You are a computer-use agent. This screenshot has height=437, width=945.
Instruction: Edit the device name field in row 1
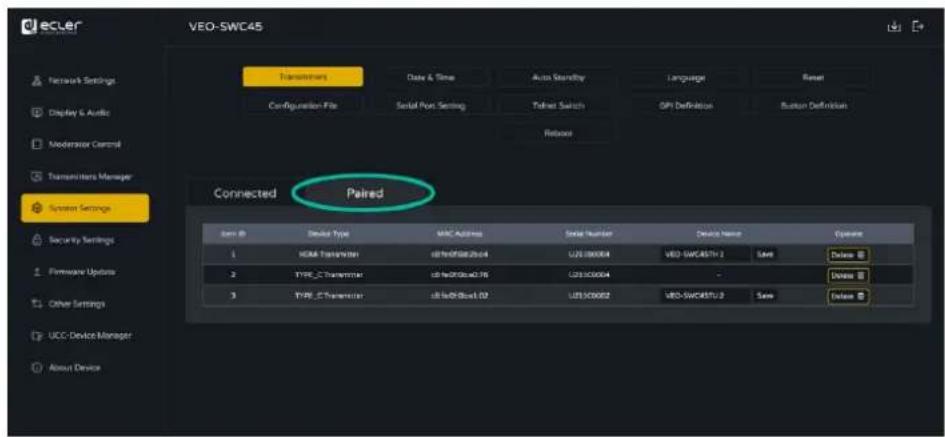706,254
